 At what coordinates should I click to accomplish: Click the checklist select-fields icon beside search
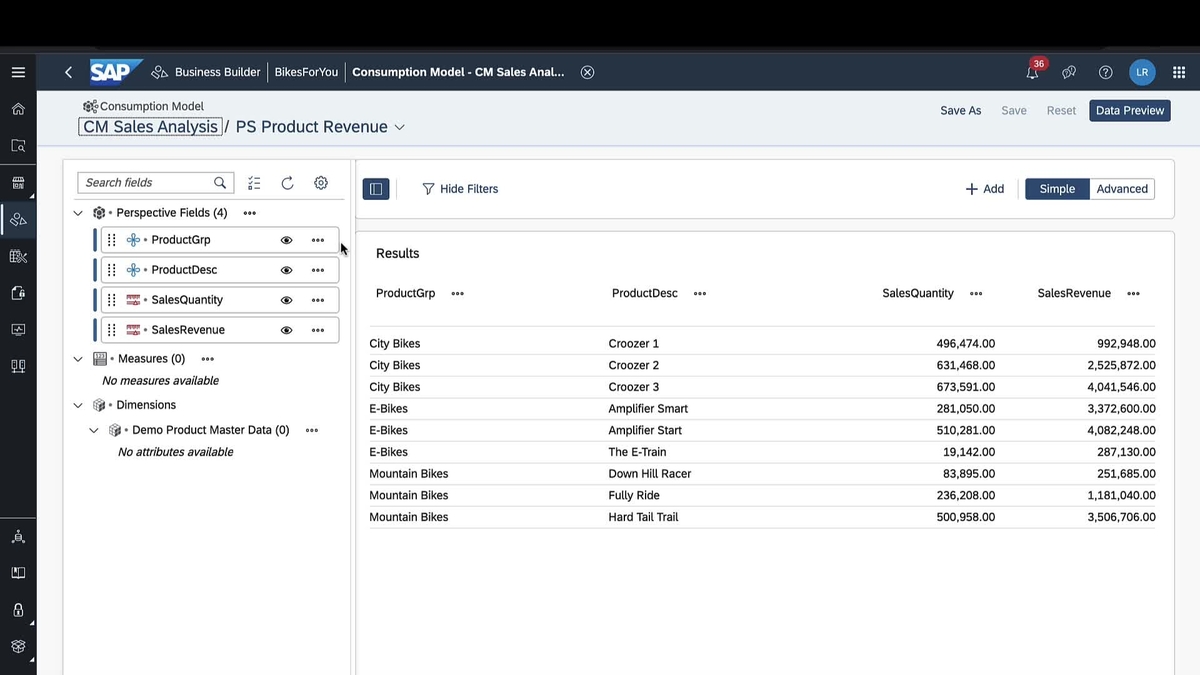(x=254, y=183)
